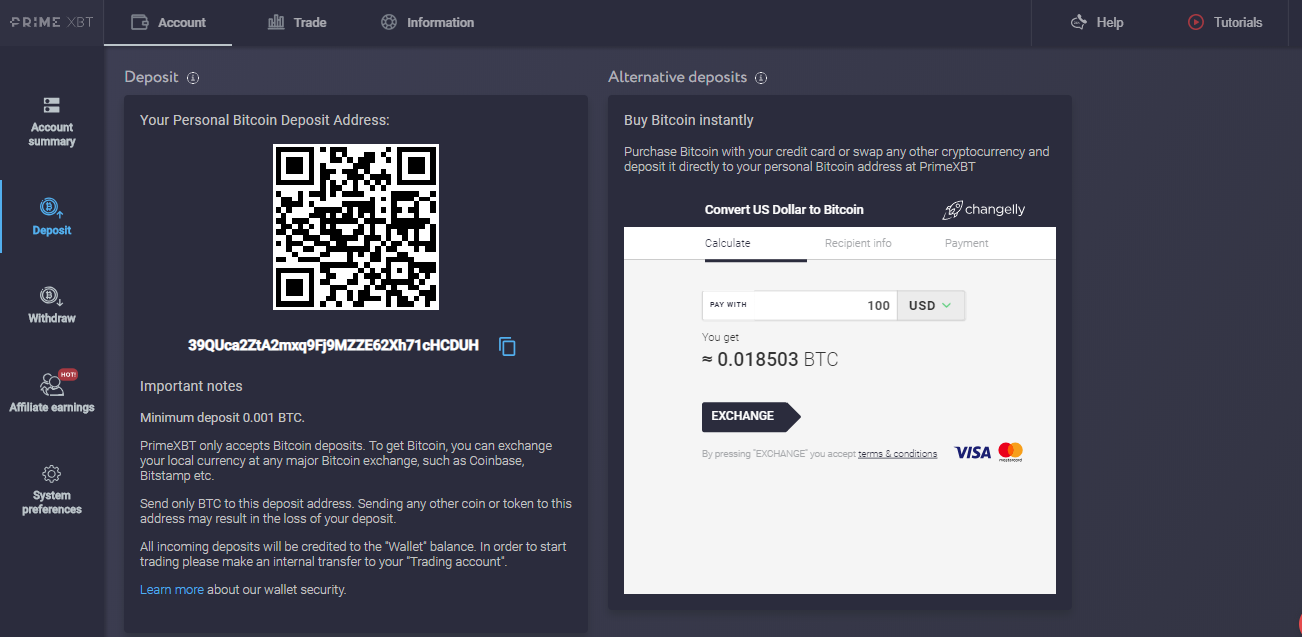Select the Calculate step tab
The image size is (1302, 637).
tap(728, 243)
